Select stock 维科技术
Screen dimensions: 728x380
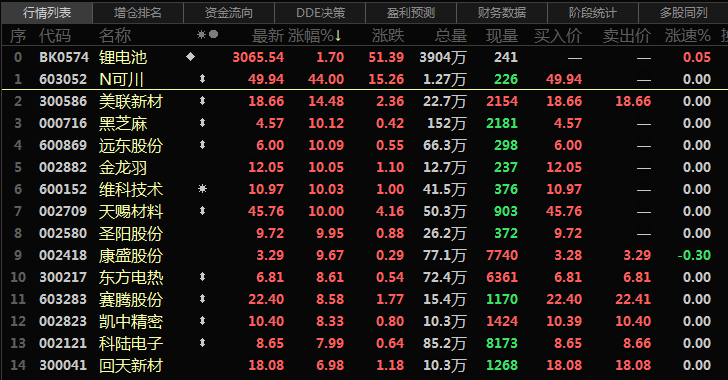click(x=131, y=190)
